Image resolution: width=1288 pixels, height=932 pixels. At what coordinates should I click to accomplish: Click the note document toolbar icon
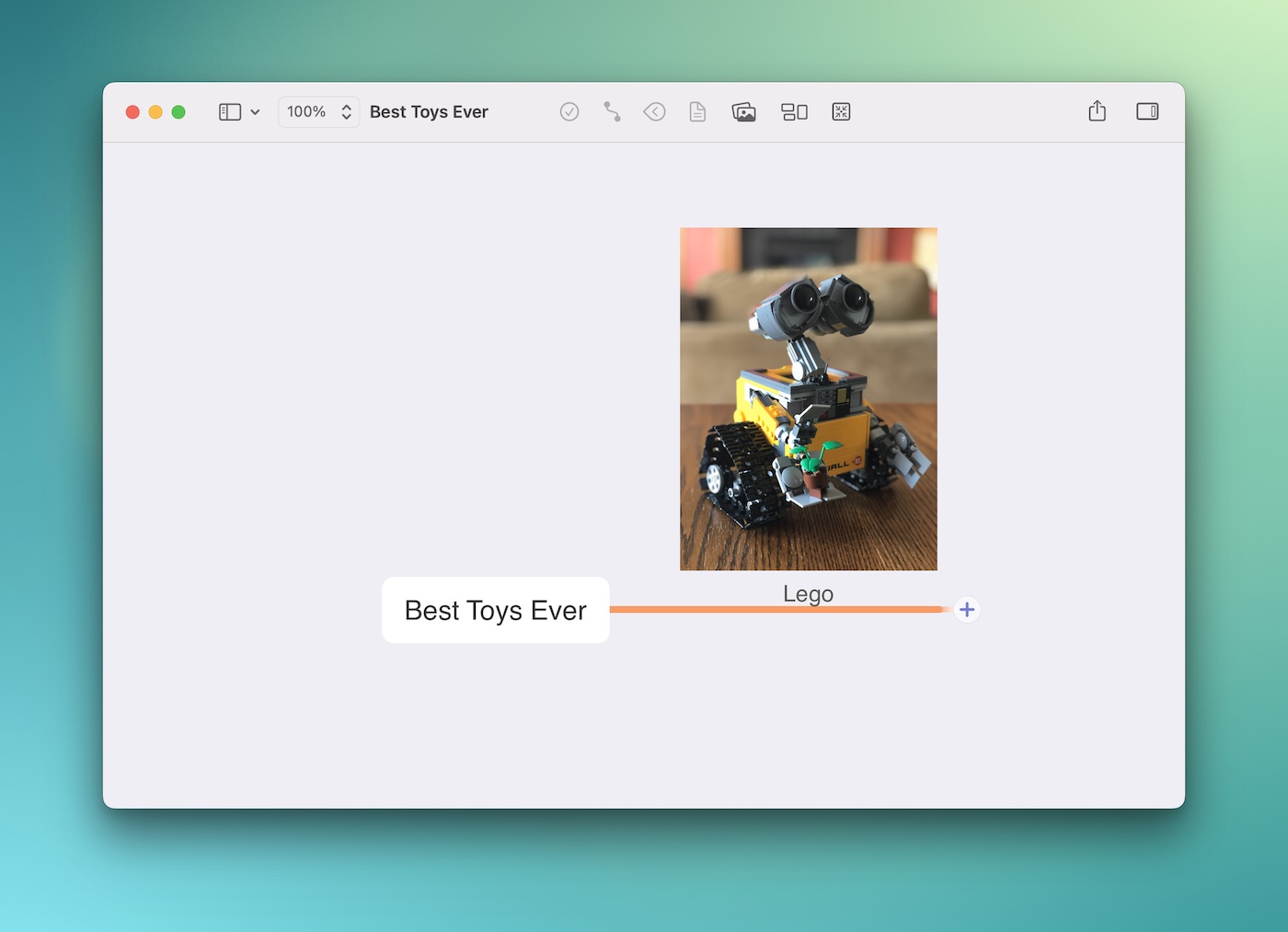point(697,112)
